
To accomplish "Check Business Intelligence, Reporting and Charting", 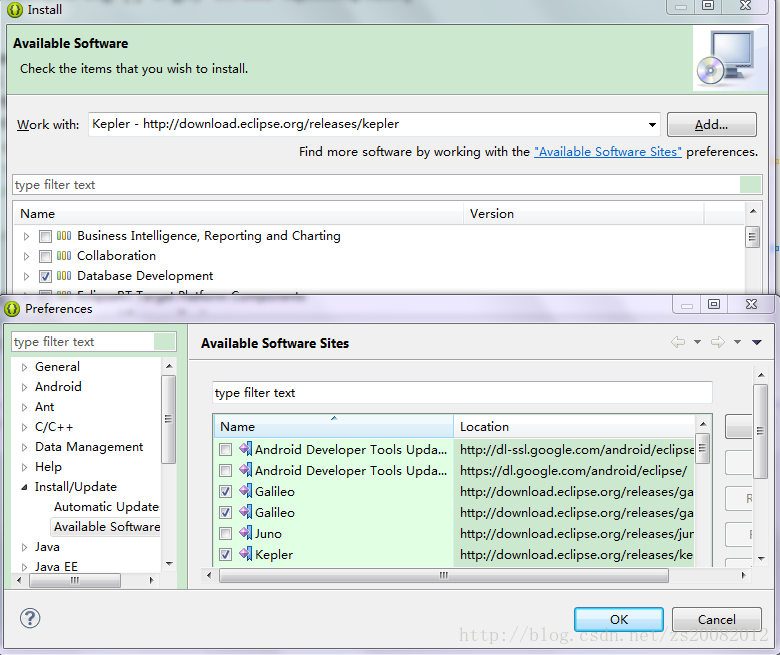I will tap(45, 236).
